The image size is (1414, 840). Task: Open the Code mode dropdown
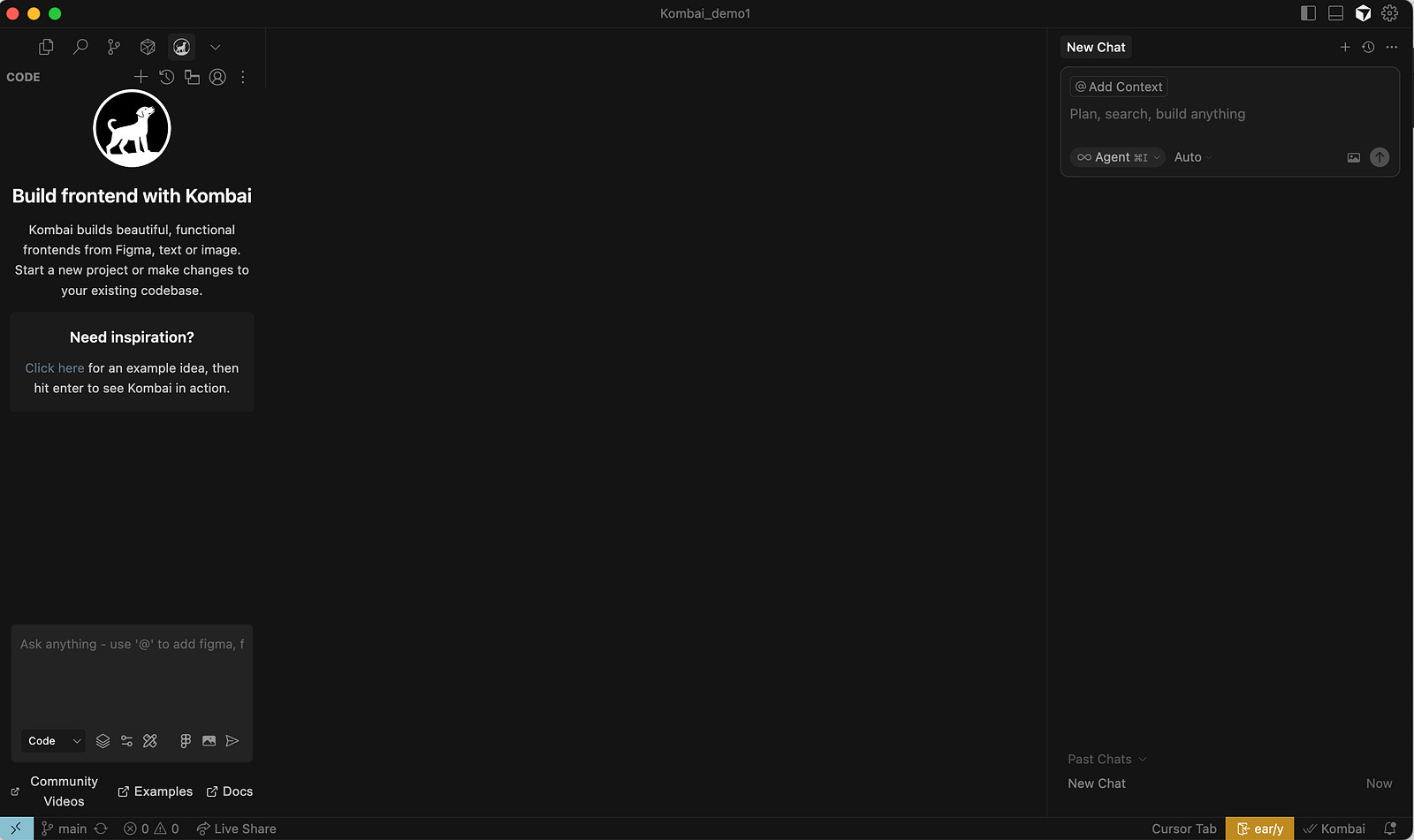point(54,741)
